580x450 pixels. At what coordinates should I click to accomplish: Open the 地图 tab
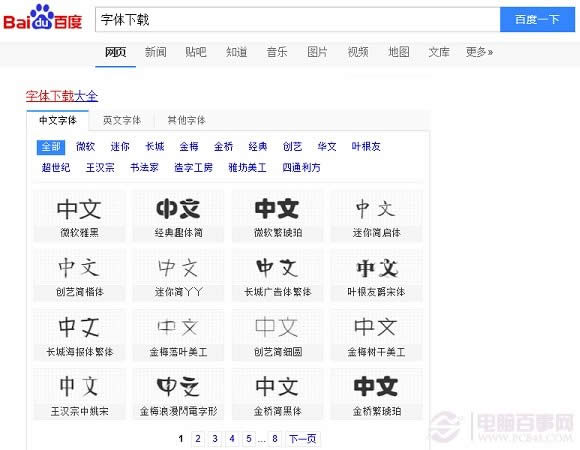(x=398, y=52)
